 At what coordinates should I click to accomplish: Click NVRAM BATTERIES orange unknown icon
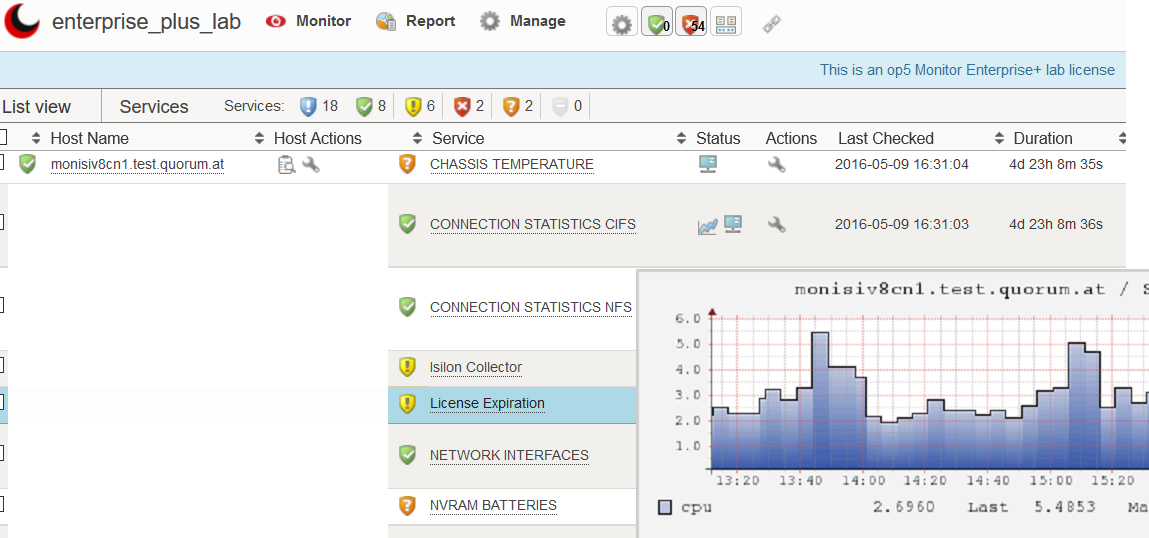click(407, 505)
